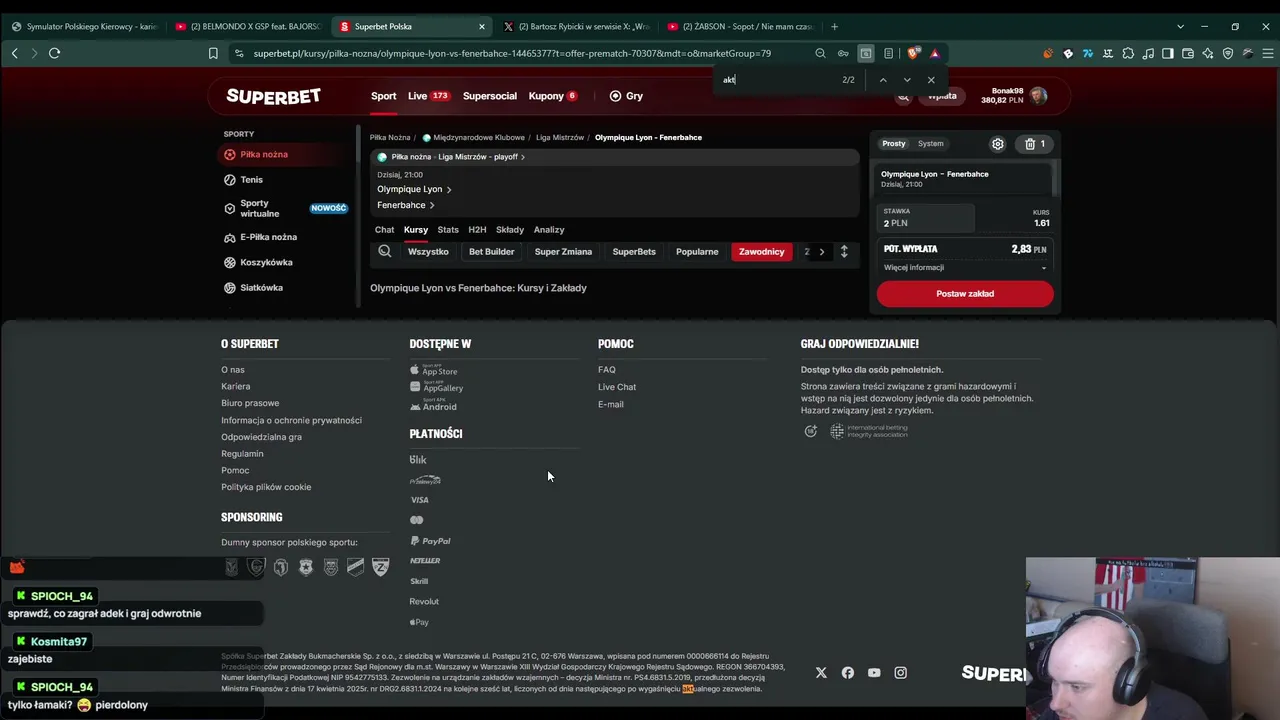Screen dimensions: 1280x720
Task: Open the market search magnifier icon
Action: click(x=385, y=252)
